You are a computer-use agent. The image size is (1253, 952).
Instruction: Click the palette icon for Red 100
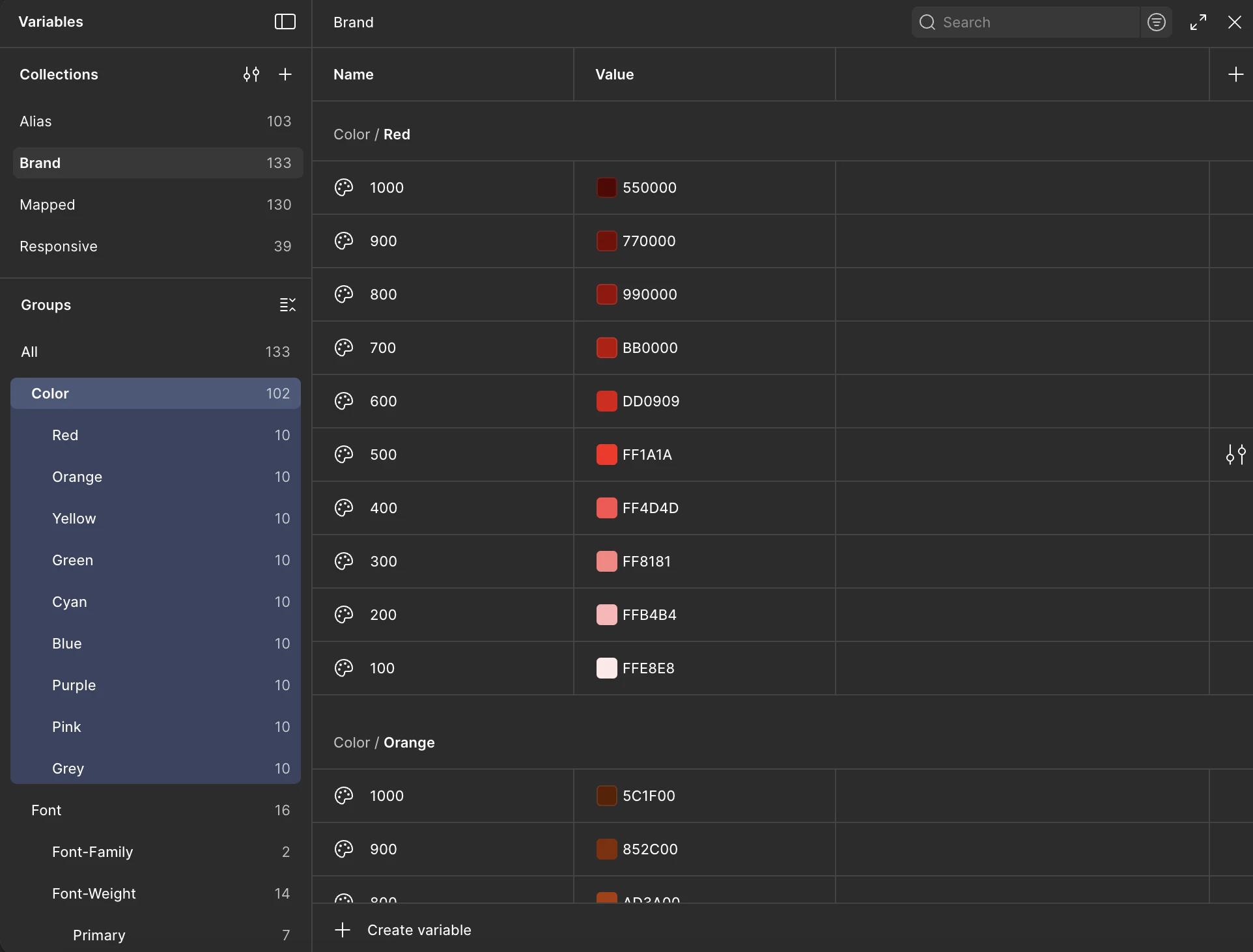344,668
